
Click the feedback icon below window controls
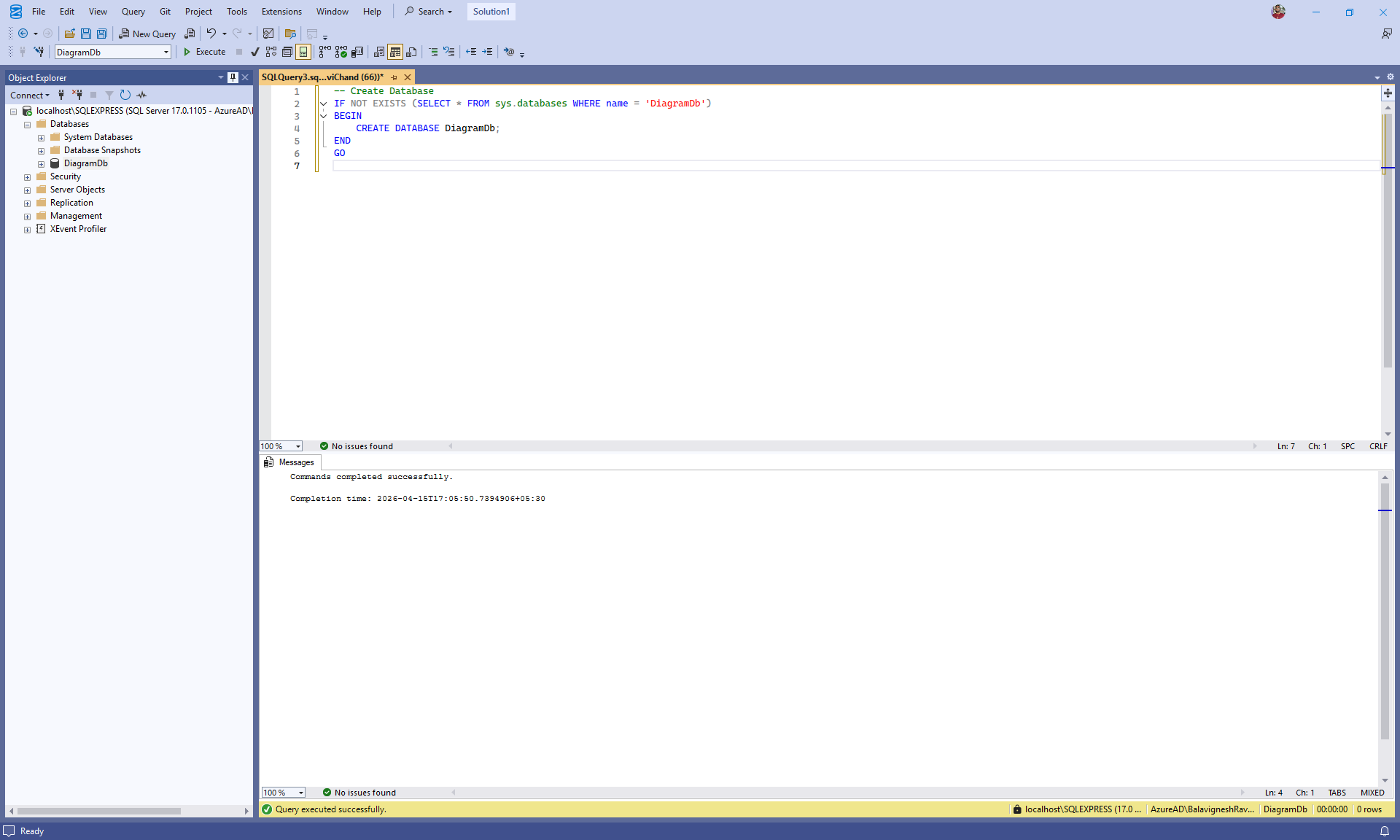pos(1387,34)
